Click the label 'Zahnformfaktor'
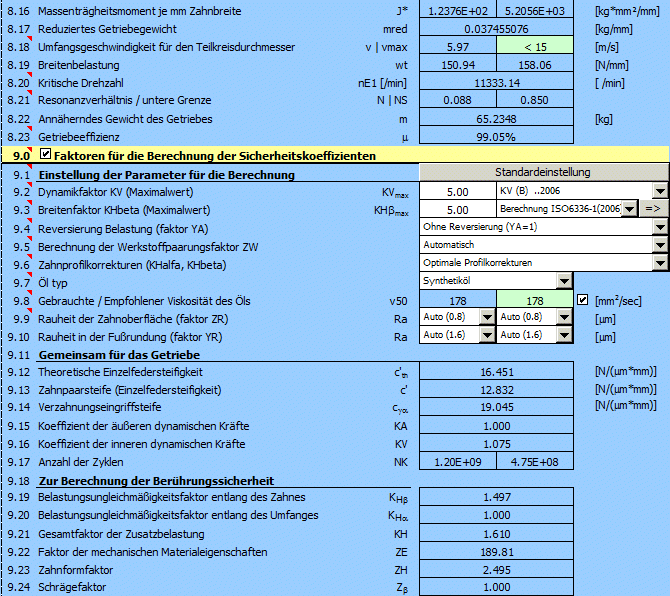The width and height of the screenshot is (670, 596). coord(76,570)
